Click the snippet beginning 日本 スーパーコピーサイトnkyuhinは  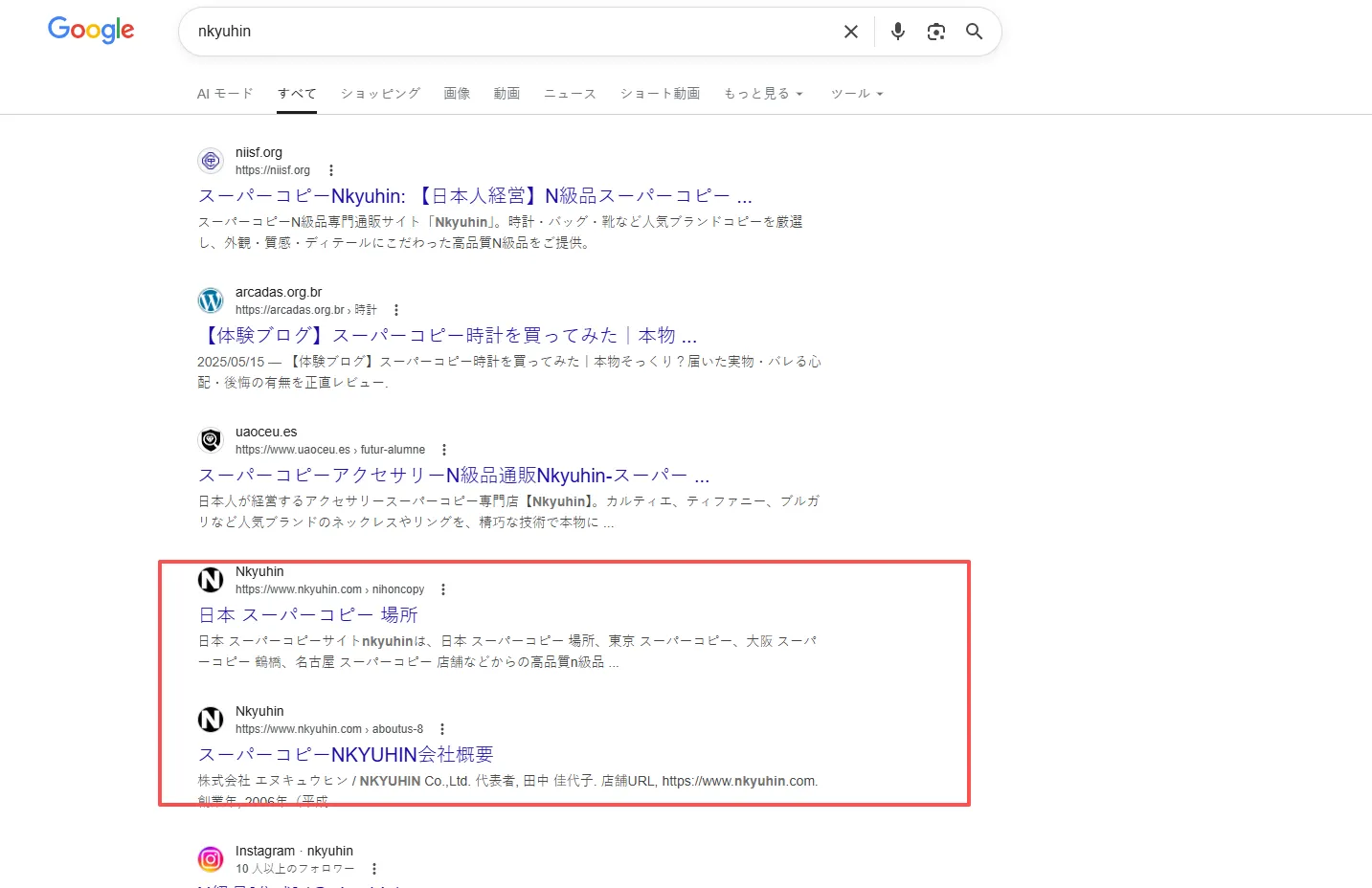tap(507, 652)
